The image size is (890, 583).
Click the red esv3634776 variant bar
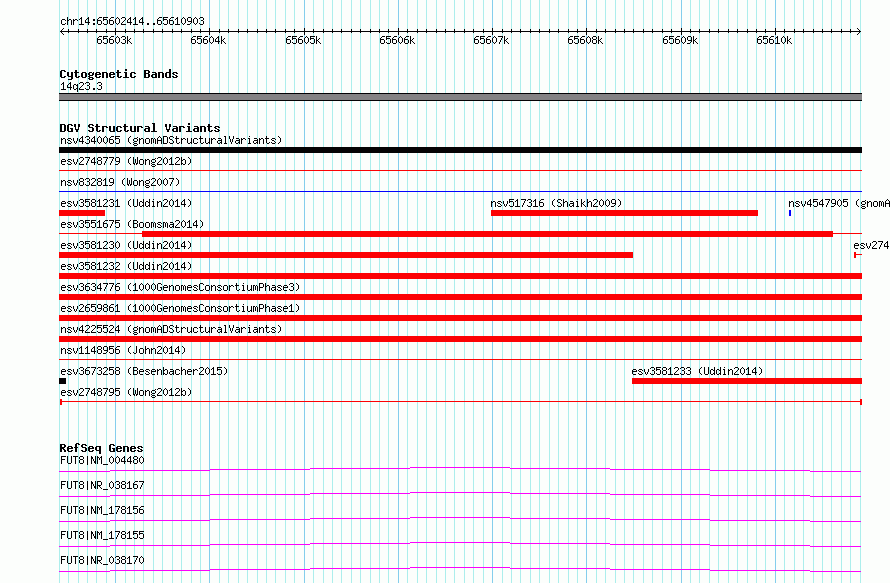point(460,297)
